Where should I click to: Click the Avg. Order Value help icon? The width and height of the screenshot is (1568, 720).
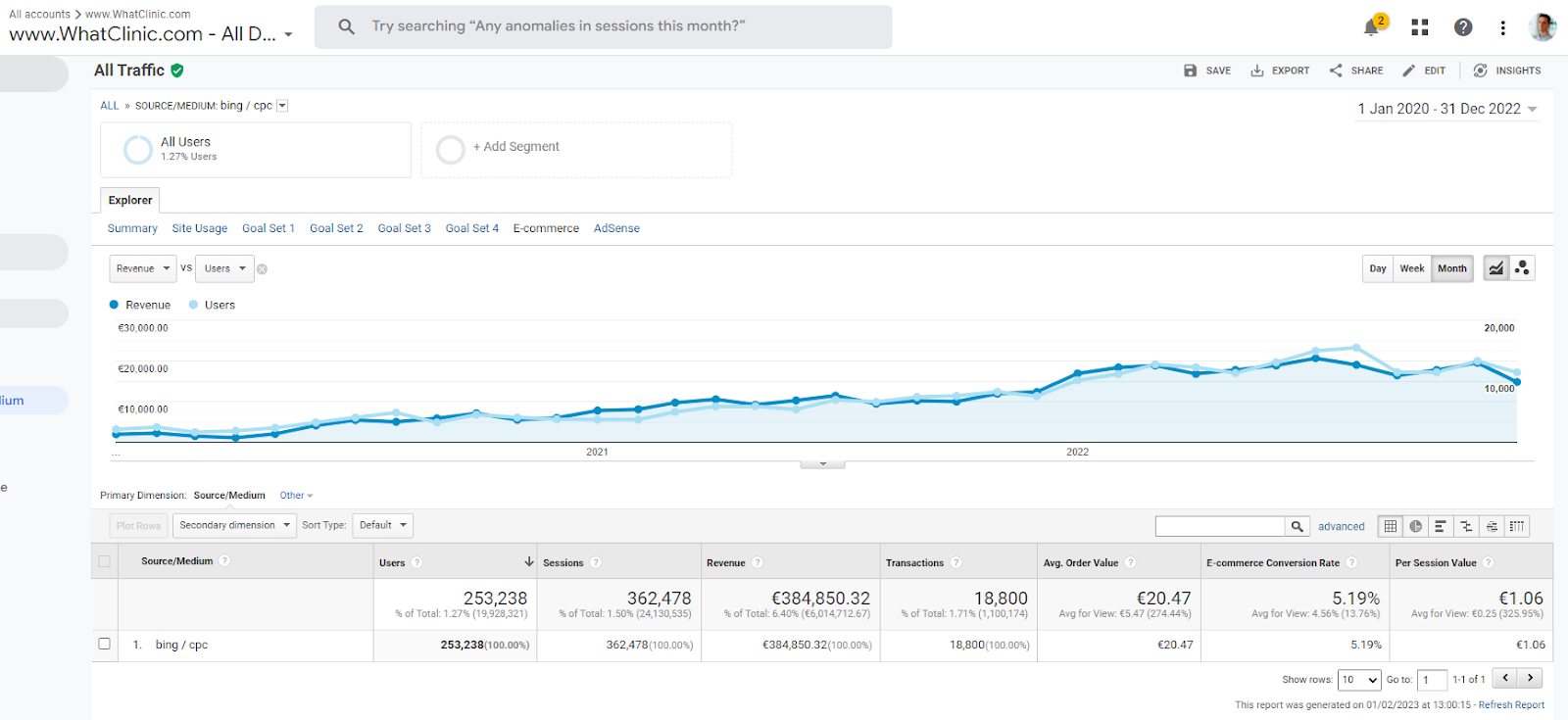click(1131, 562)
